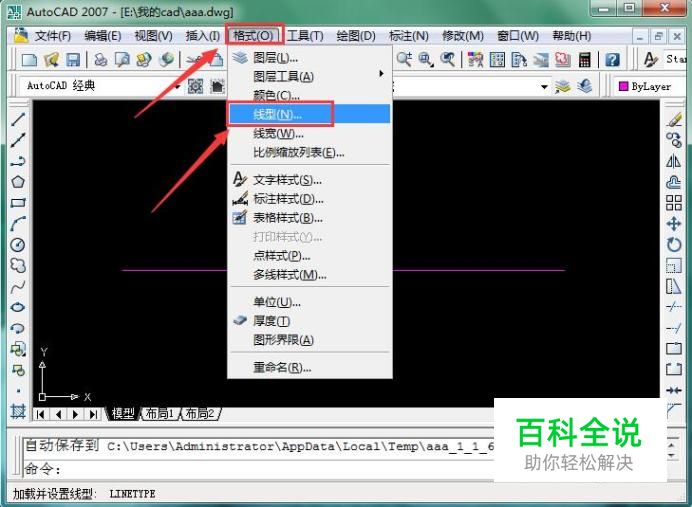692x507 pixels.
Task: Select the Revision Cloud tool
Action: tap(18, 266)
